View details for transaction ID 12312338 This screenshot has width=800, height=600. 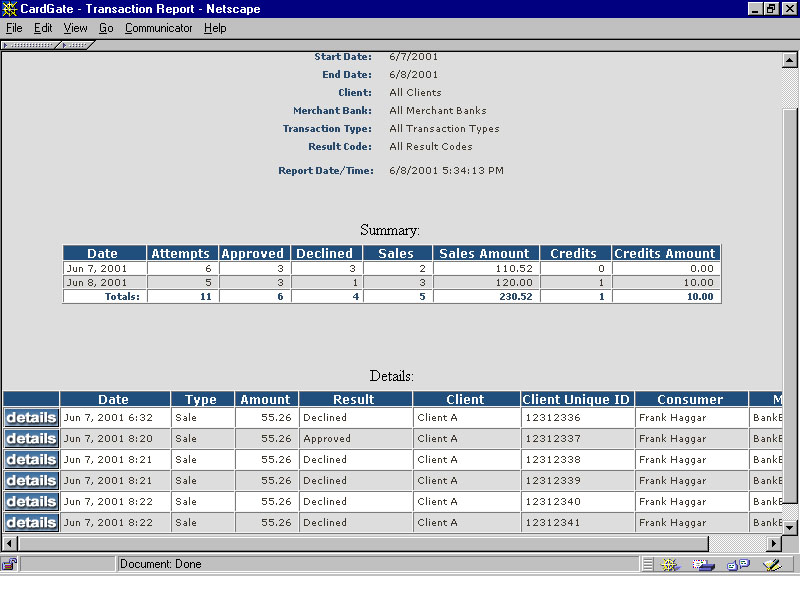(x=31, y=459)
